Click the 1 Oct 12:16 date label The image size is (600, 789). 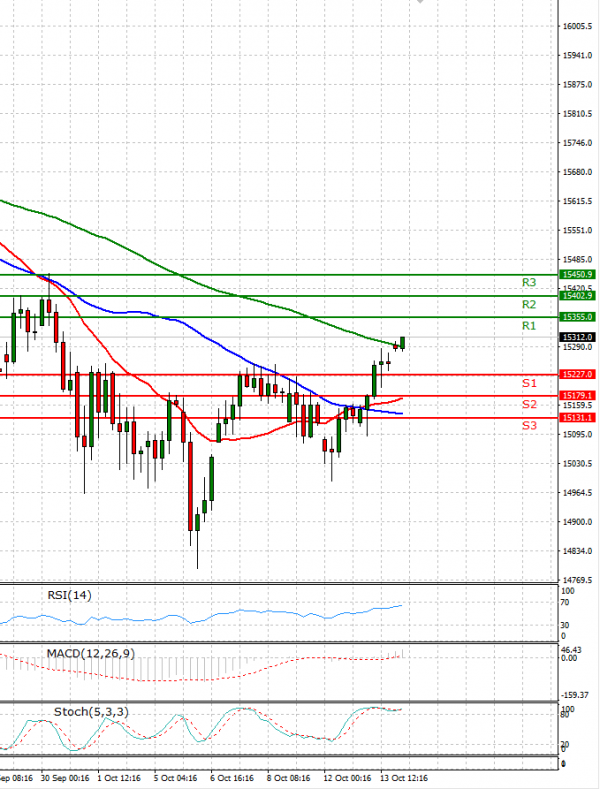[119, 778]
